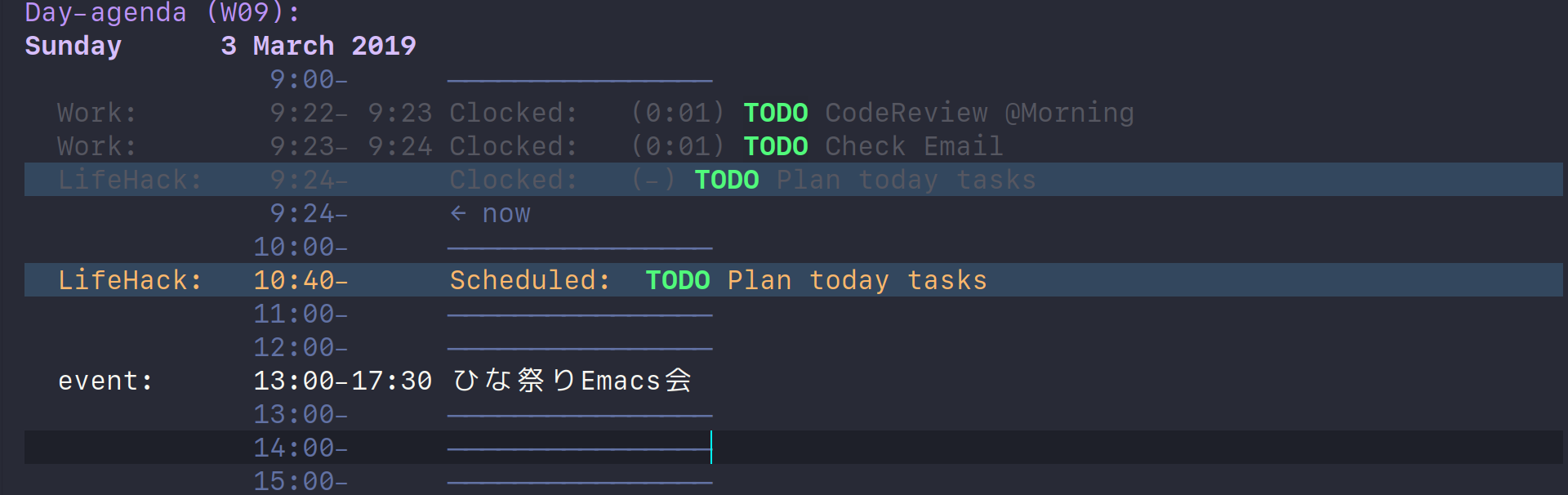Toggle the TODO keyword beside CodeReview

coord(775,113)
